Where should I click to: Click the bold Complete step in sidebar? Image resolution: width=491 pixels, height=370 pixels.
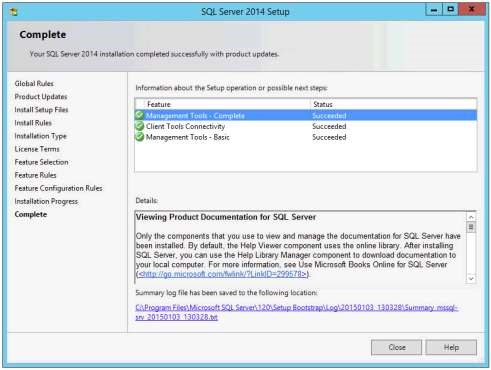tap(31, 214)
